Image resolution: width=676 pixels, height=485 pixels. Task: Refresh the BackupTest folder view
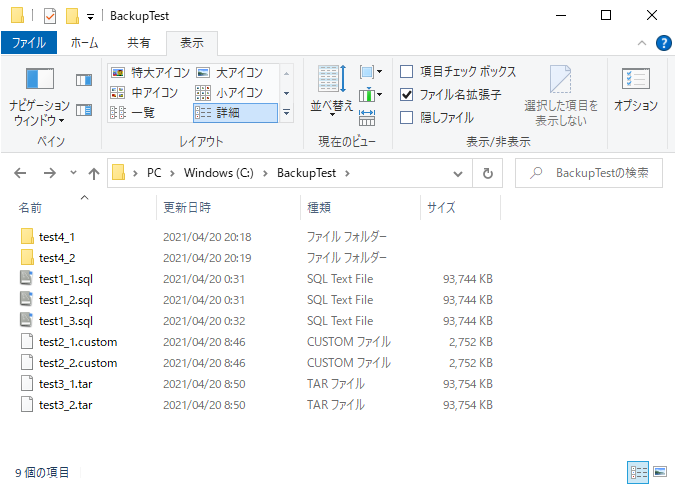click(488, 173)
